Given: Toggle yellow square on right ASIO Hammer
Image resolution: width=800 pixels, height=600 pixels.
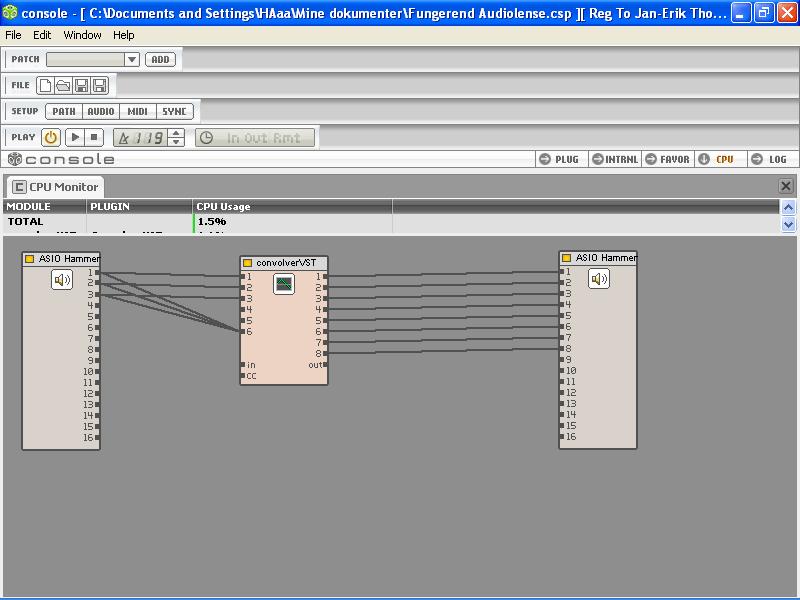Looking at the screenshot, I should click(566, 258).
